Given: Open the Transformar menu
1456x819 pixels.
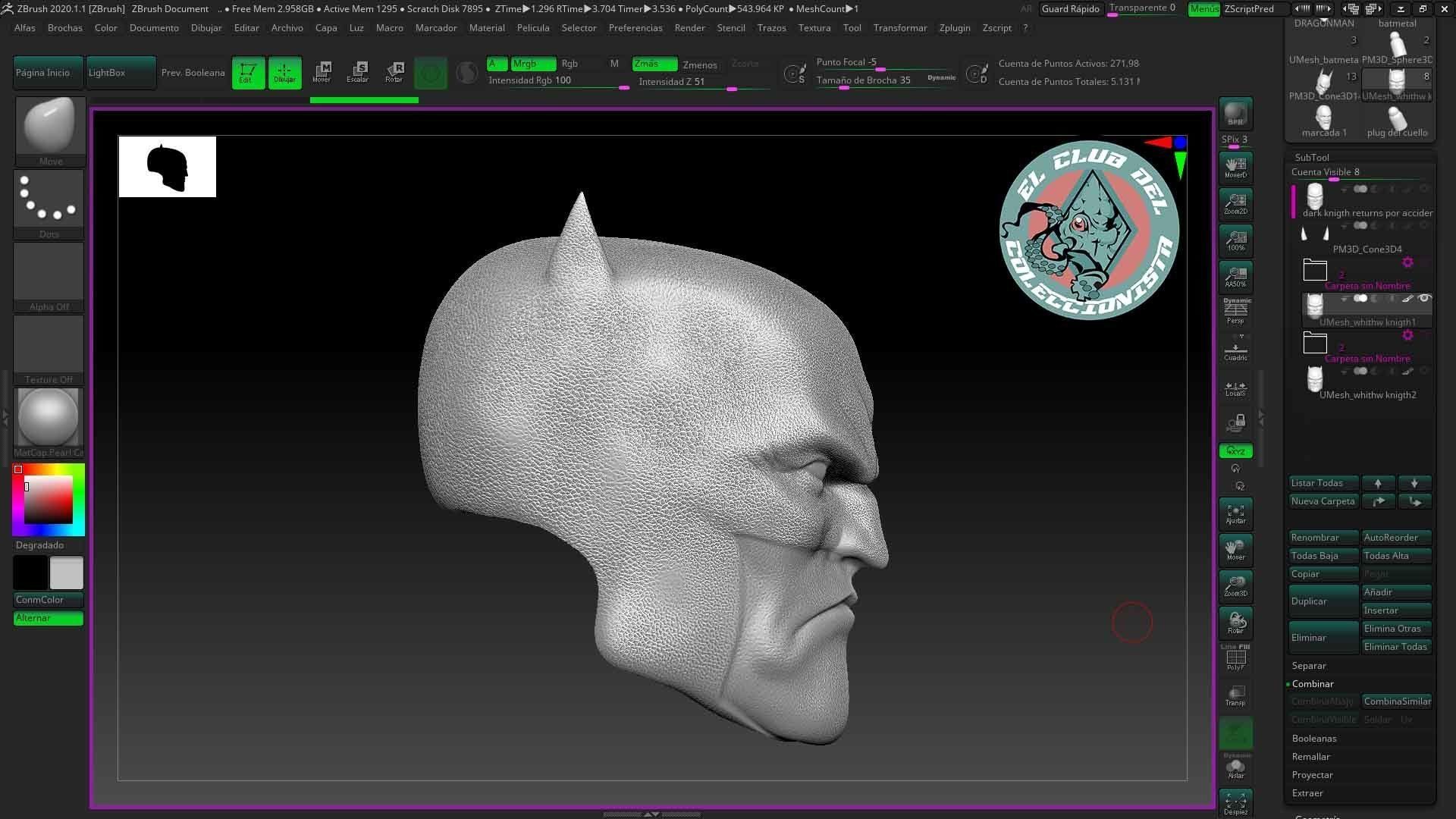Looking at the screenshot, I should click(899, 28).
